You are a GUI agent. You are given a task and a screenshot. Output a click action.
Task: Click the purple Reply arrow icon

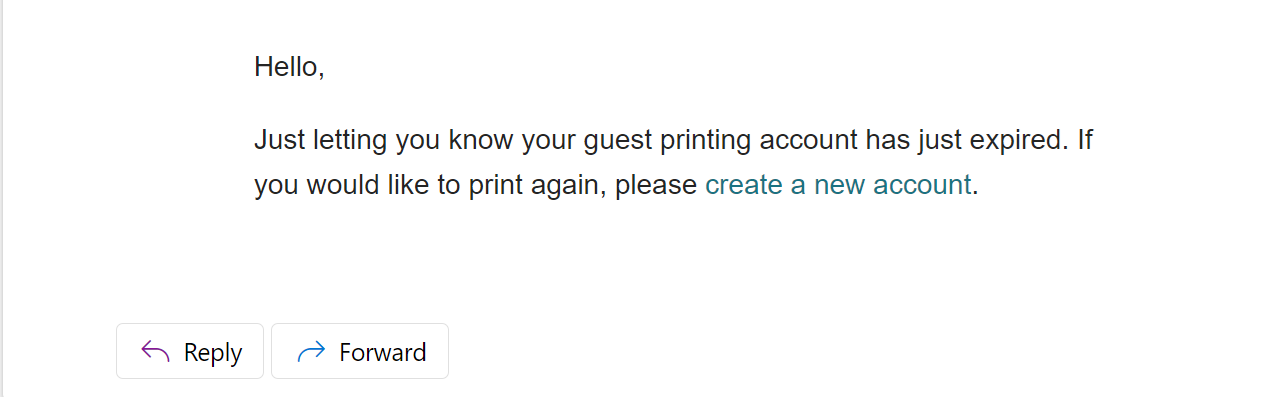point(155,351)
